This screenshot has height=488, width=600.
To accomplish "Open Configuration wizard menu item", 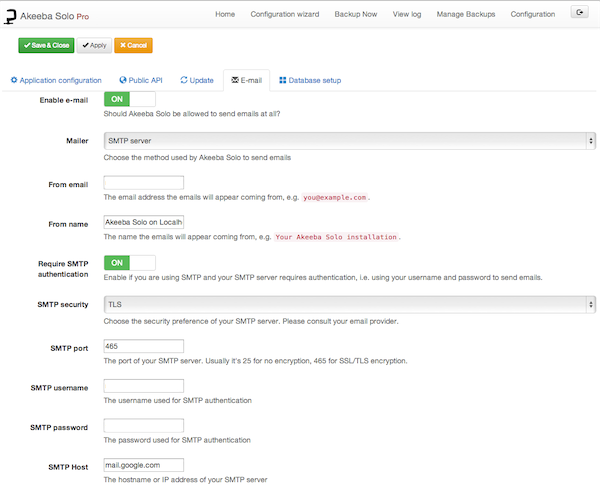I will pos(285,14).
